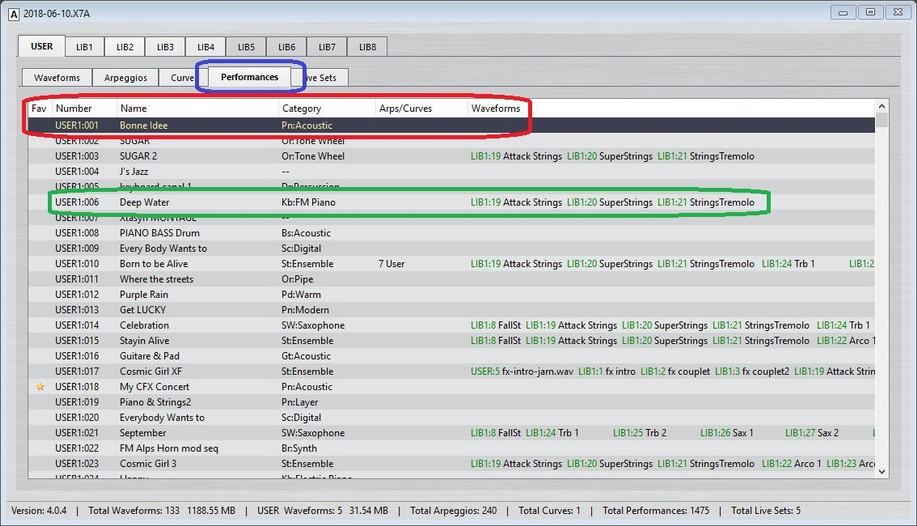Click scrollbar up arrow in performance list
The height and width of the screenshot is (526, 917).
881,107
